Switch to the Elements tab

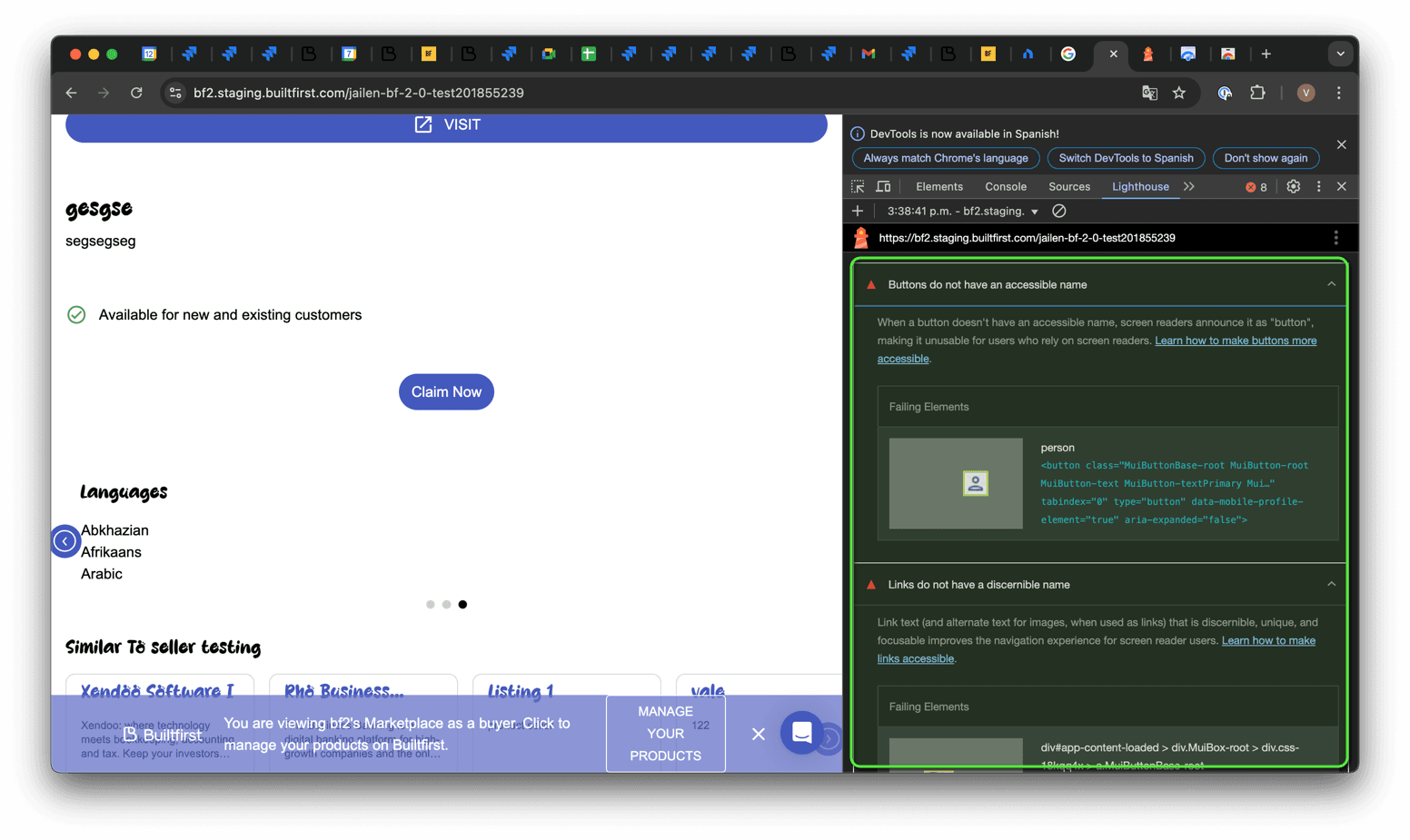(938, 186)
